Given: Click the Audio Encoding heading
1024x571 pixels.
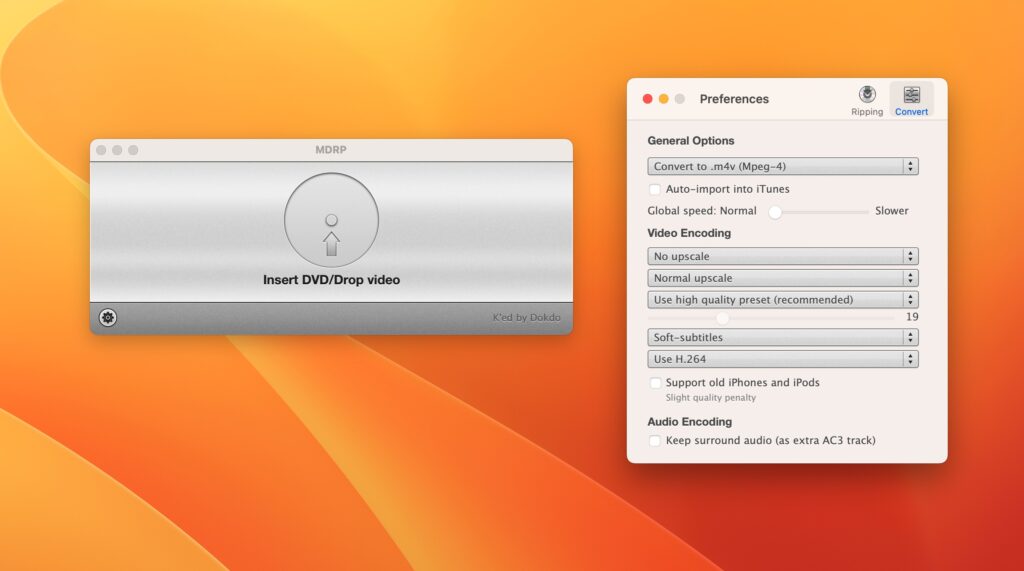Looking at the screenshot, I should click(x=690, y=422).
